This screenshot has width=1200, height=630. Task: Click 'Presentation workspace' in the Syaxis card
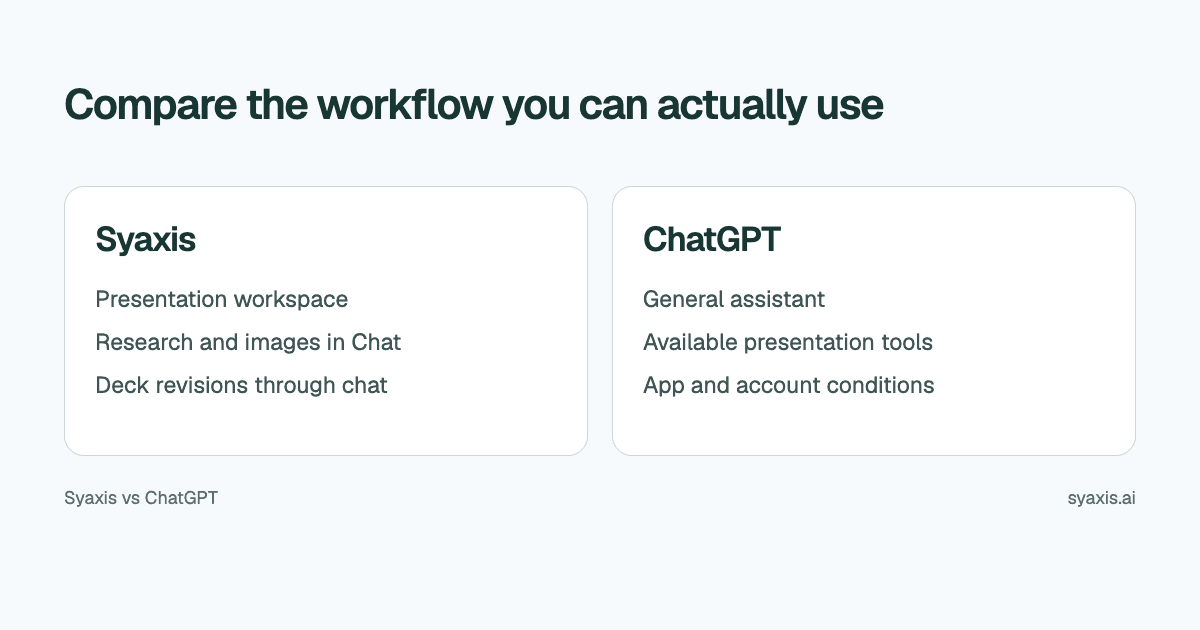click(222, 299)
